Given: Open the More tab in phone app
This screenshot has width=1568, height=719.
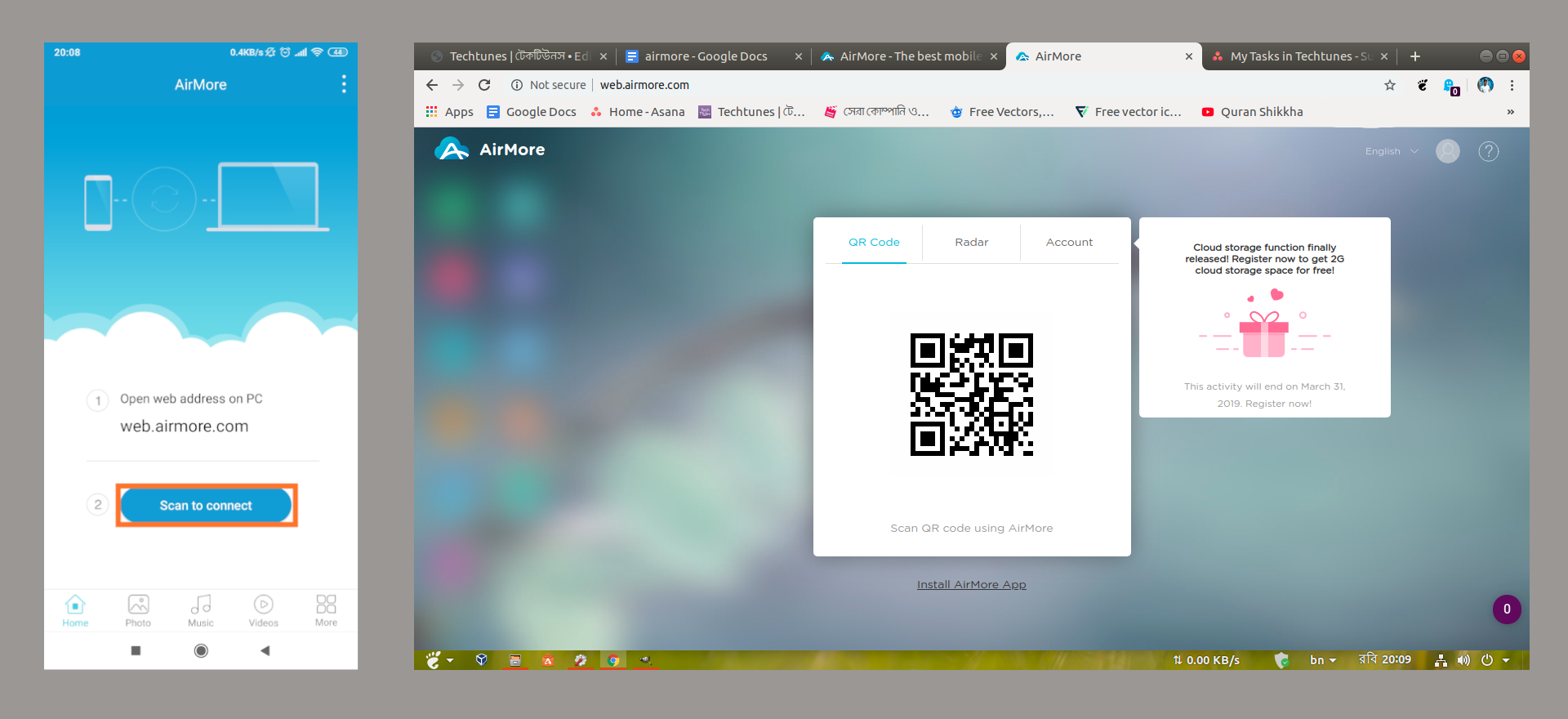Looking at the screenshot, I should pos(326,610).
